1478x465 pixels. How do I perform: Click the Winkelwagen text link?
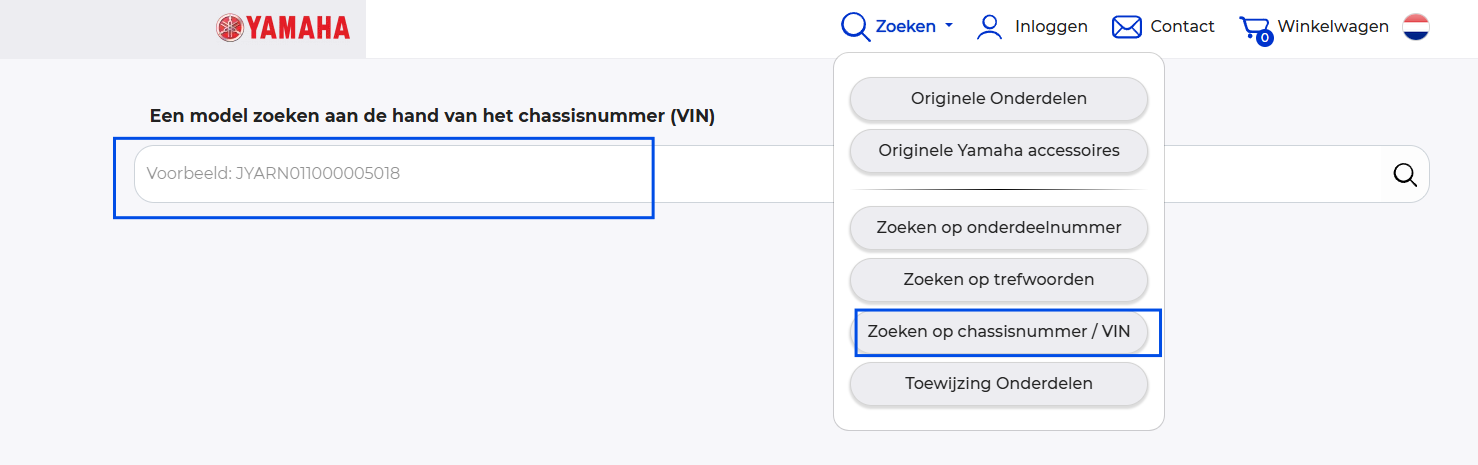tap(1333, 27)
